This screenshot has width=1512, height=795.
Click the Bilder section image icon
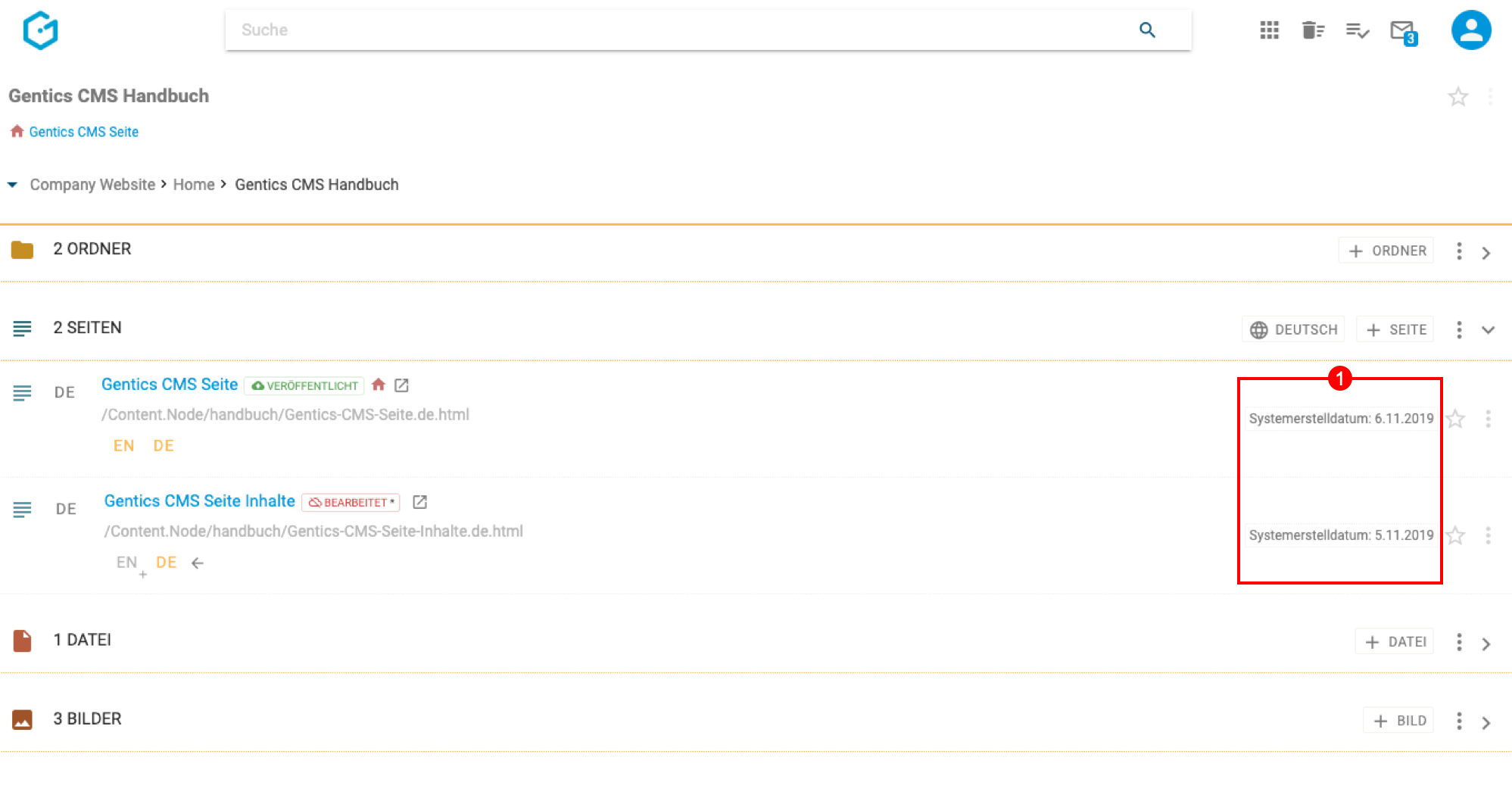tap(22, 720)
